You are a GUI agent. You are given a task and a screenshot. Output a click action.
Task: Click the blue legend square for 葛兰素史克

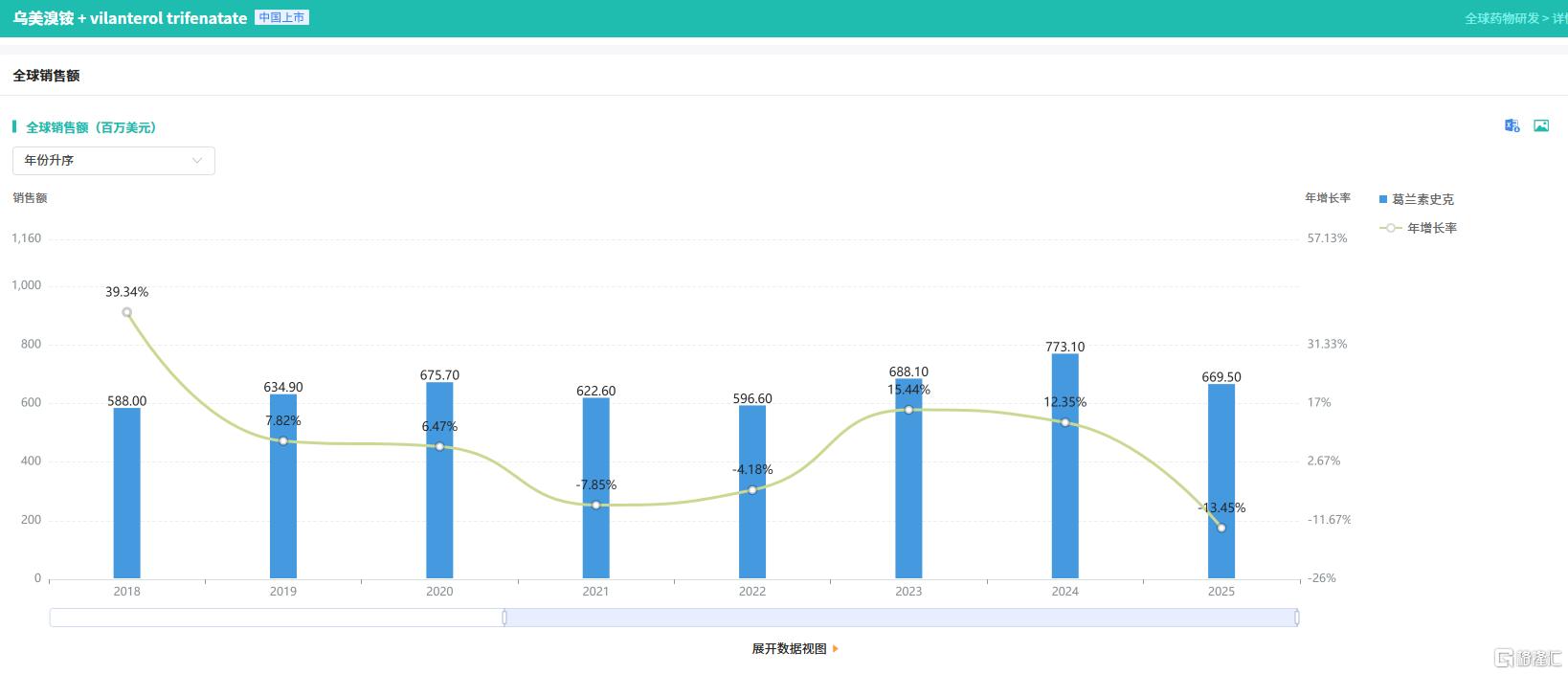(1383, 199)
